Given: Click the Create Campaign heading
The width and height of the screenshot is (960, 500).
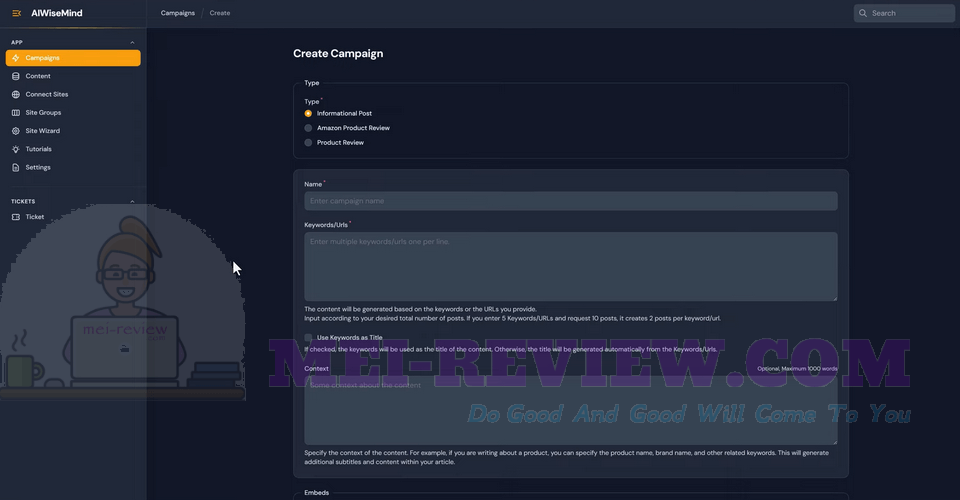Looking at the screenshot, I should click(x=338, y=54).
